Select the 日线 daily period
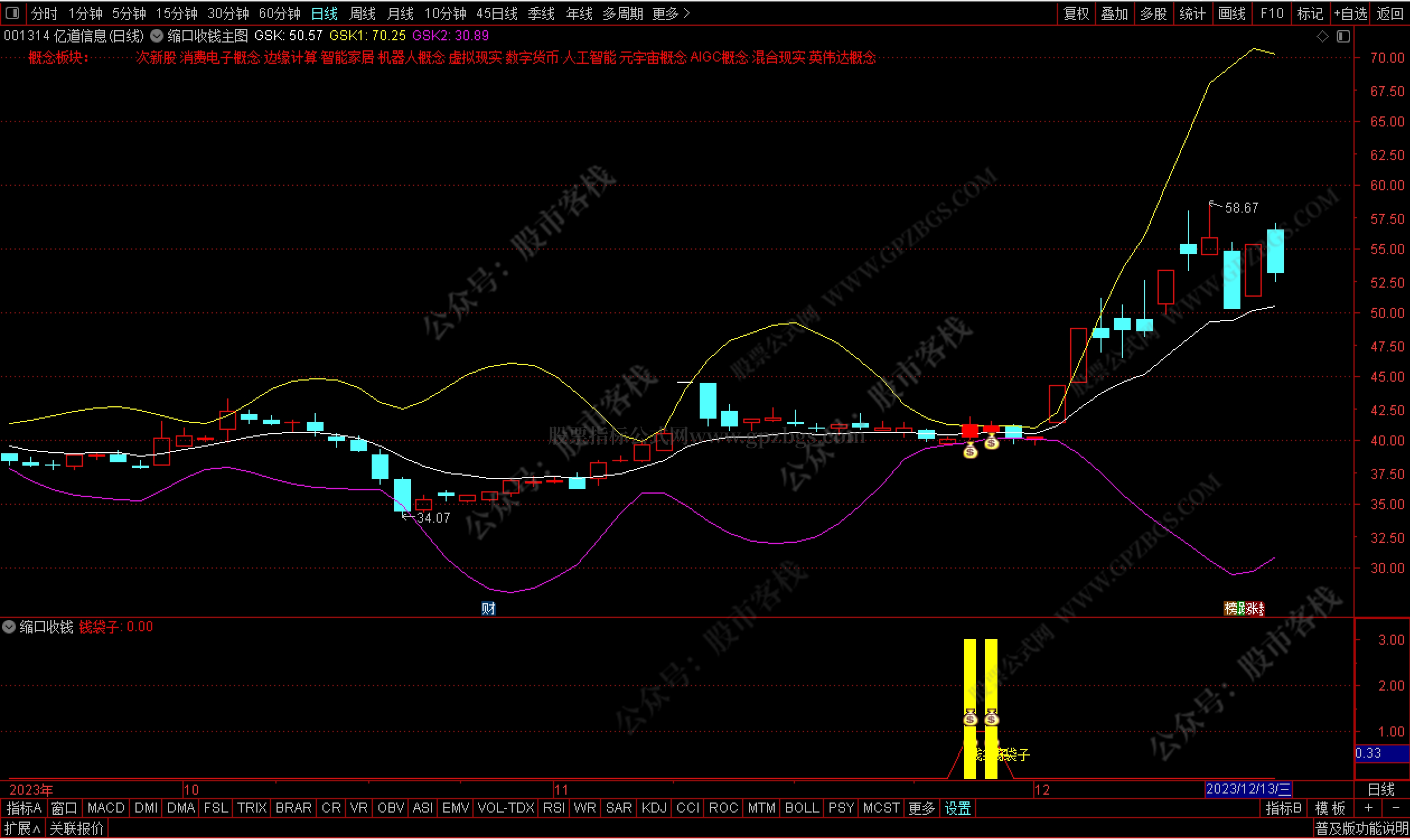Screen dimensions: 1410x840 pos(324,13)
